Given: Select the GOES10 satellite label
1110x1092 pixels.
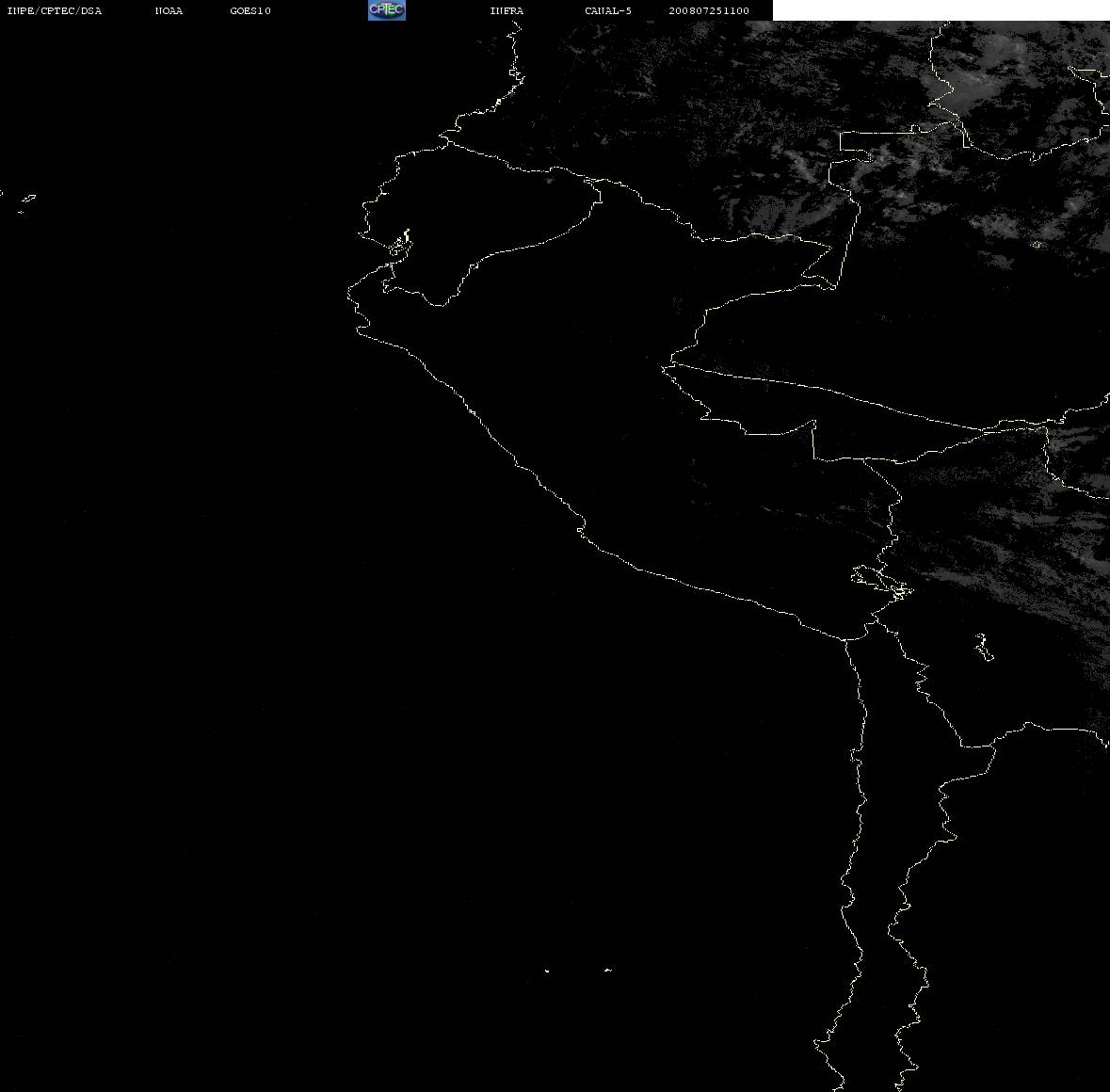Looking at the screenshot, I should [x=250, y=10].
